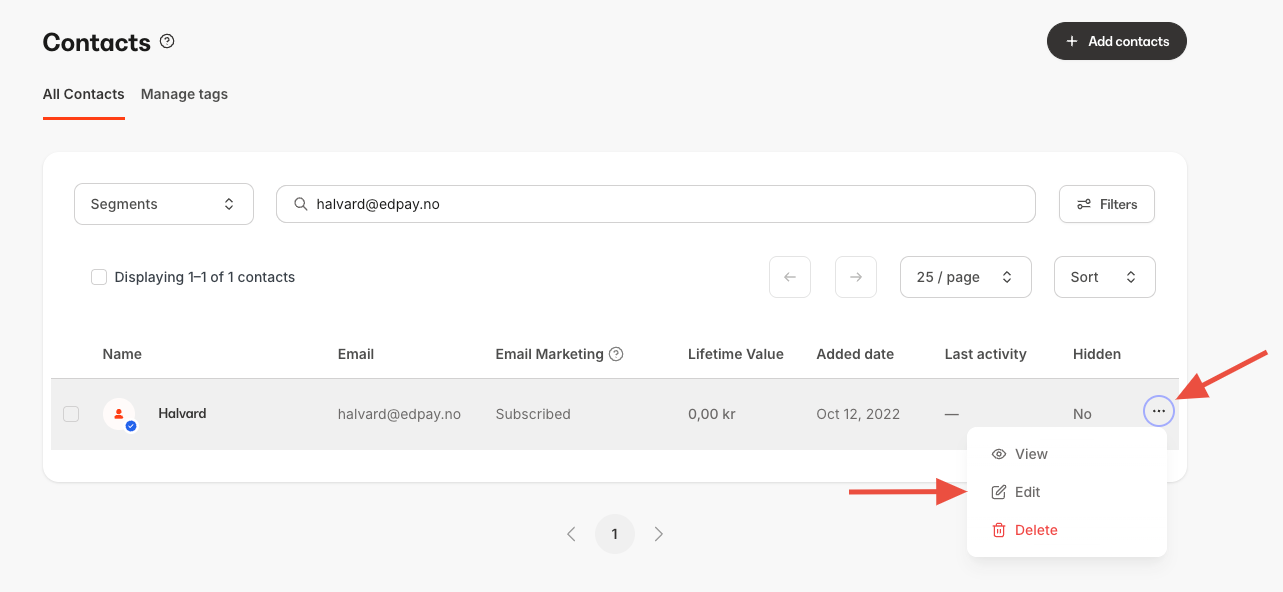
Task: Select page 1 in pagination
Action: pyautogui.click(x=615, y=534)
